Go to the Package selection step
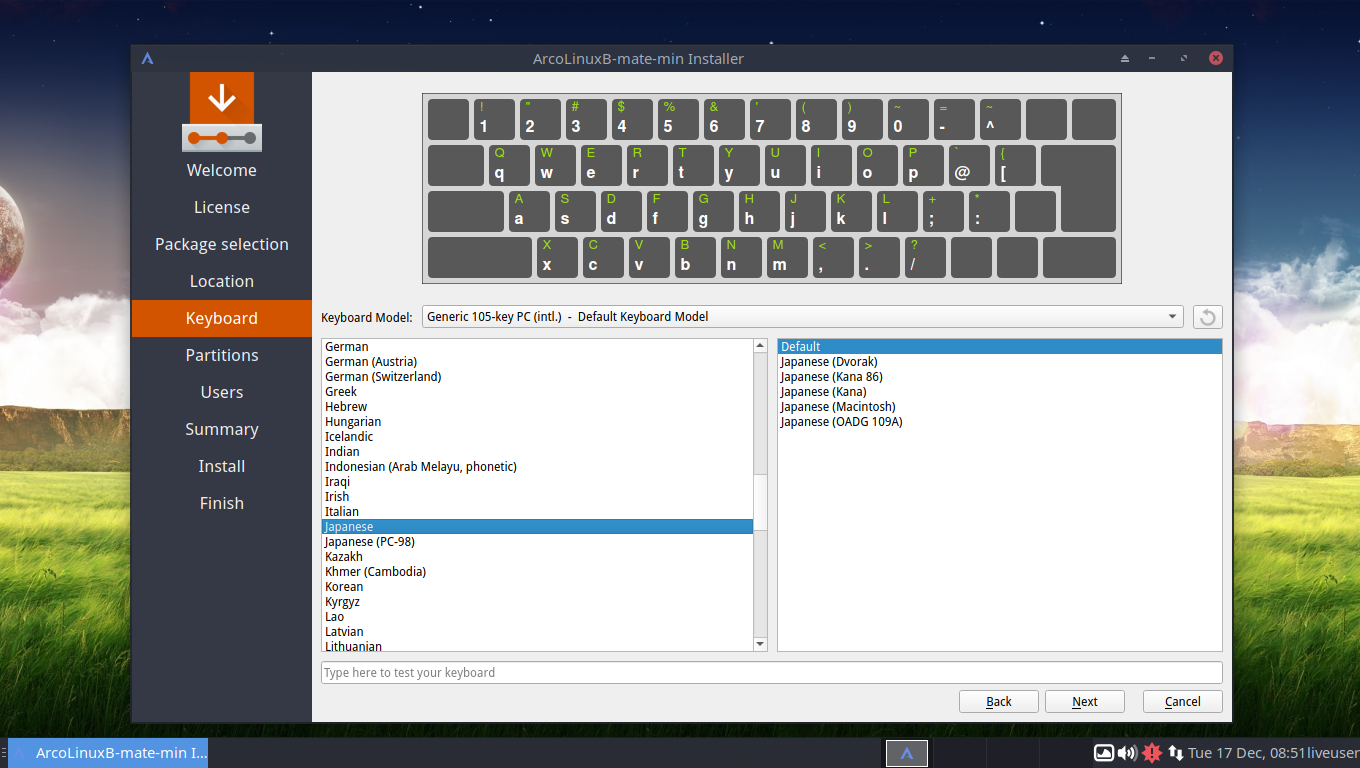Viewport: 1360px width, 768px height. pyautogui.click(x=222, y=244)
